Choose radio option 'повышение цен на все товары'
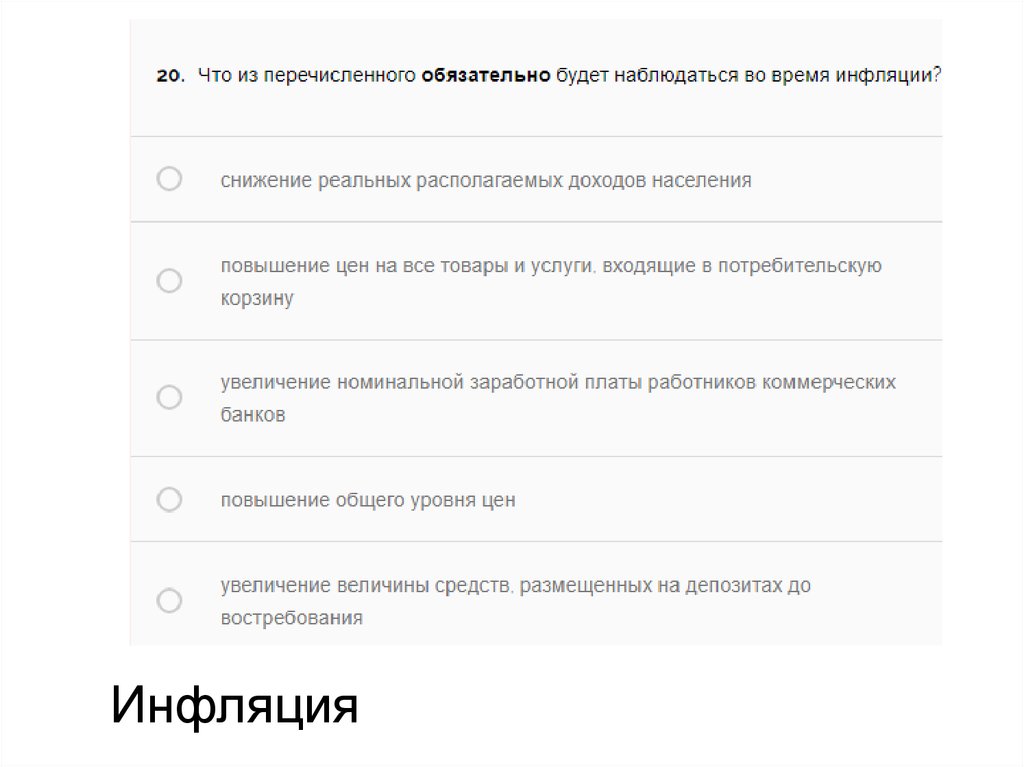1024x767 pixels. click(x=170, y=280)
